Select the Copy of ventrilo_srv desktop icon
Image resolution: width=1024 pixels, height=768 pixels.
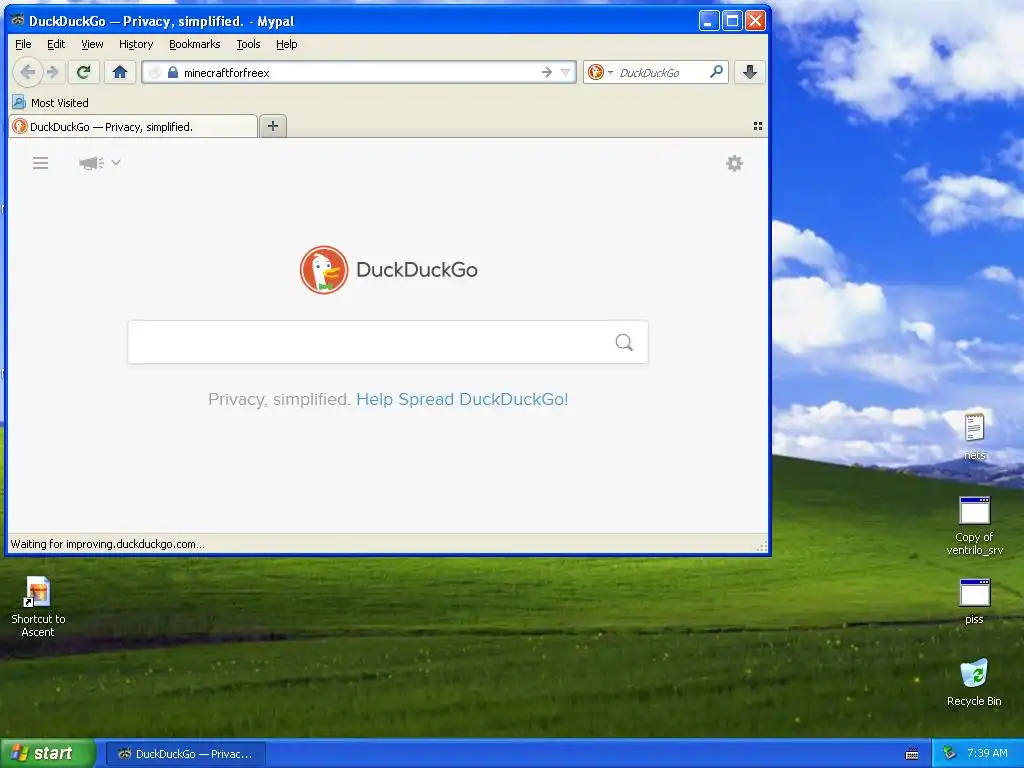point(974,526)
